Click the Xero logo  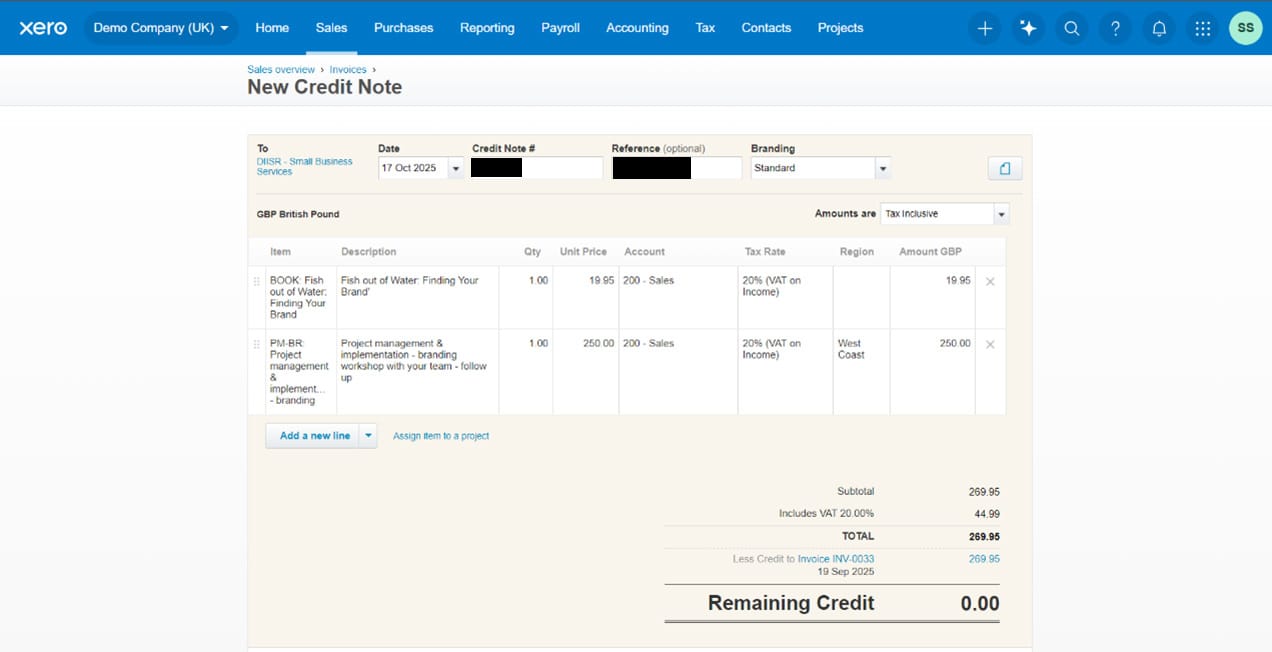(x=42, y=27)
